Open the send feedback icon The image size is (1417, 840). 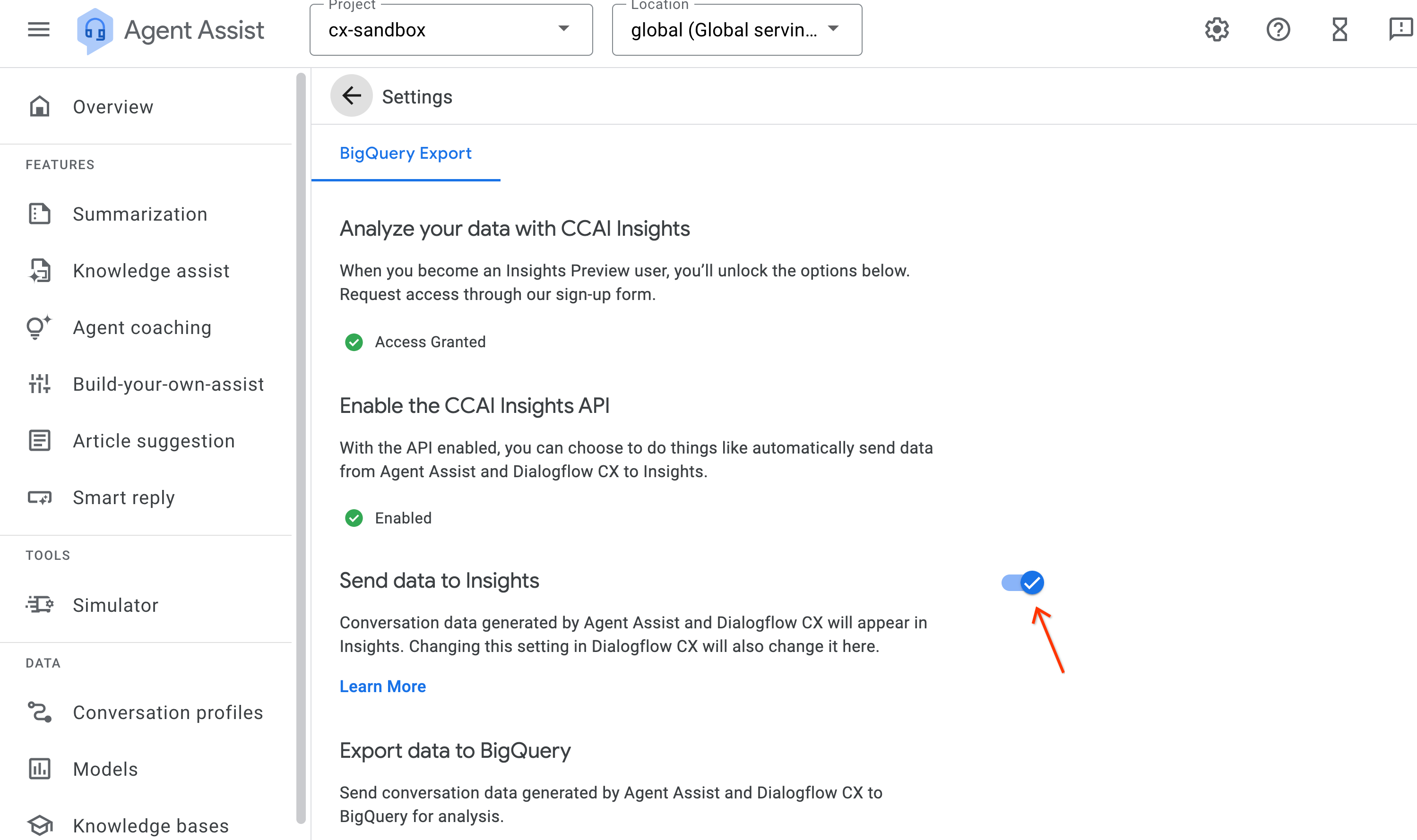(x=1400, y=29)
